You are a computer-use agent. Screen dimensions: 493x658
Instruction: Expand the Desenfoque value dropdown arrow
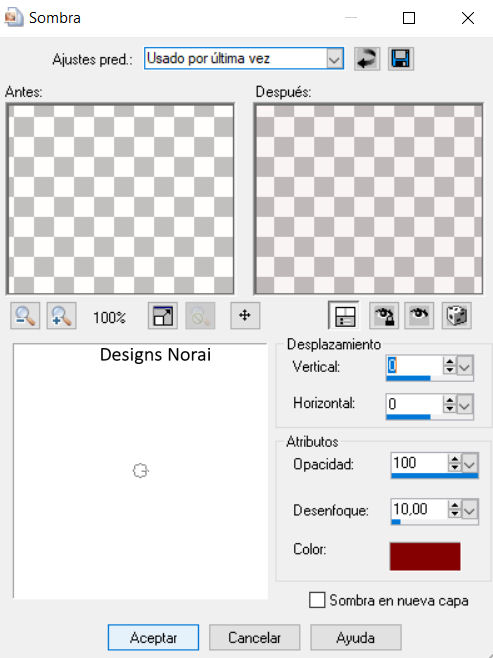pyautogui.click(x=469, y=510)
